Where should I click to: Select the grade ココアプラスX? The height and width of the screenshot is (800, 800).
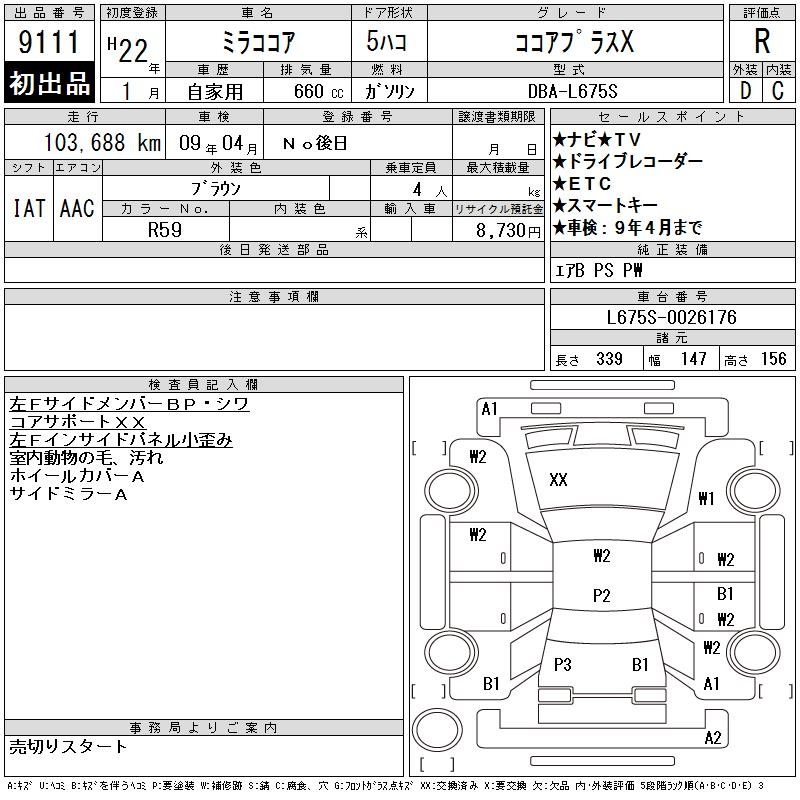pyautogui.click(x=574, y=41)
